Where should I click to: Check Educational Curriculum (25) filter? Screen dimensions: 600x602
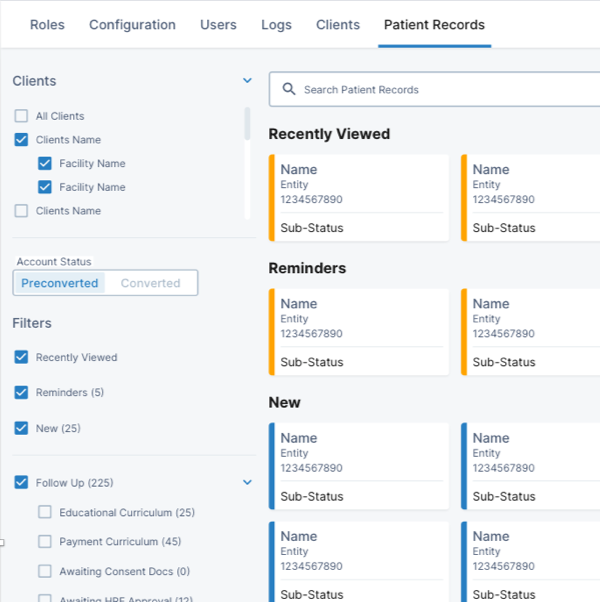pyautogui.click(x=45, y=512)
